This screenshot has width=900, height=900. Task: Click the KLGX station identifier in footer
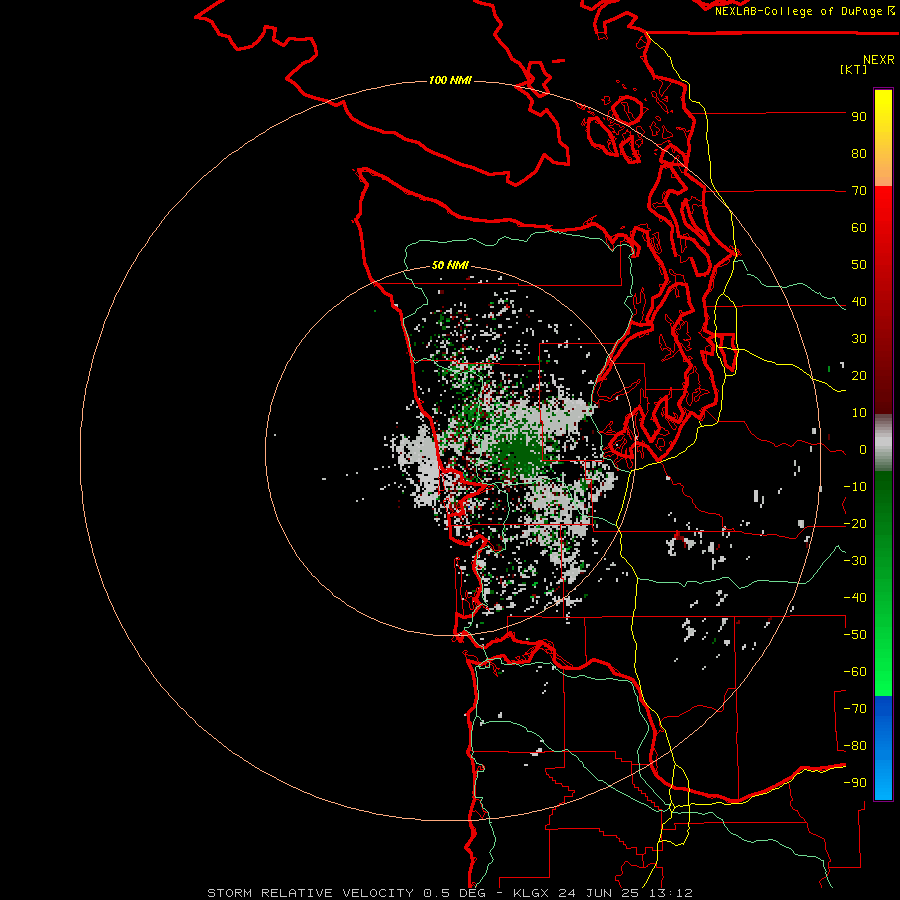[x=532, y=893]
